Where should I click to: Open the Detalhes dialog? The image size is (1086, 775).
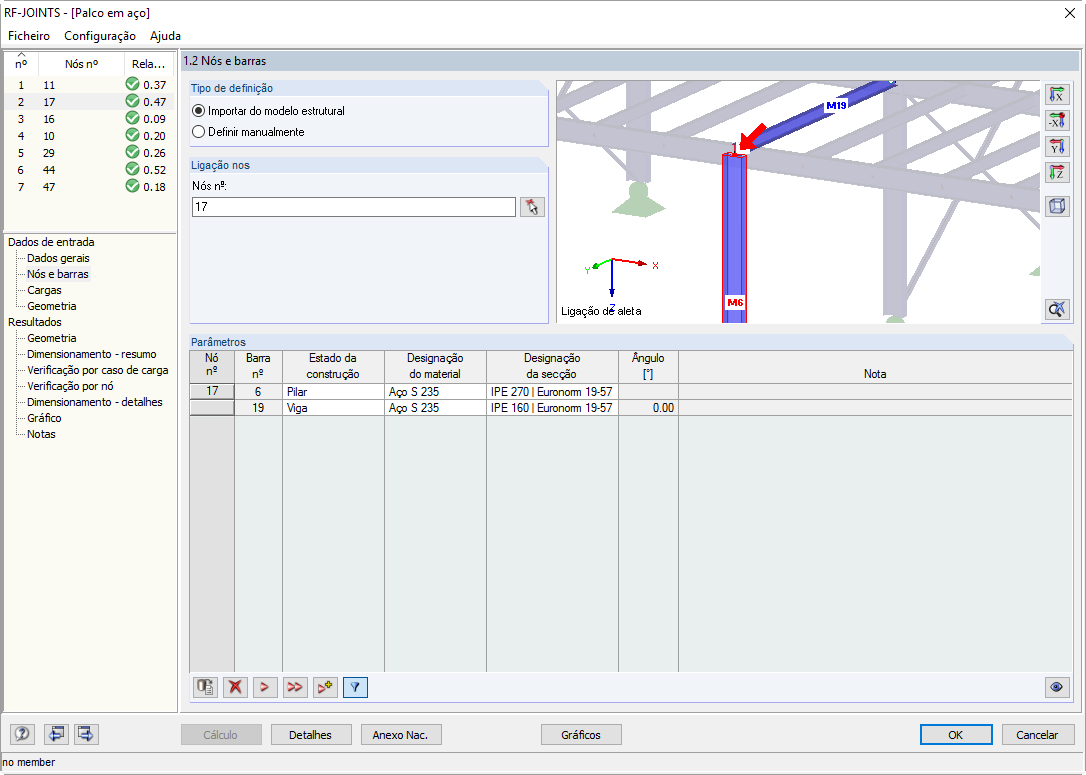tap(310, 735)
